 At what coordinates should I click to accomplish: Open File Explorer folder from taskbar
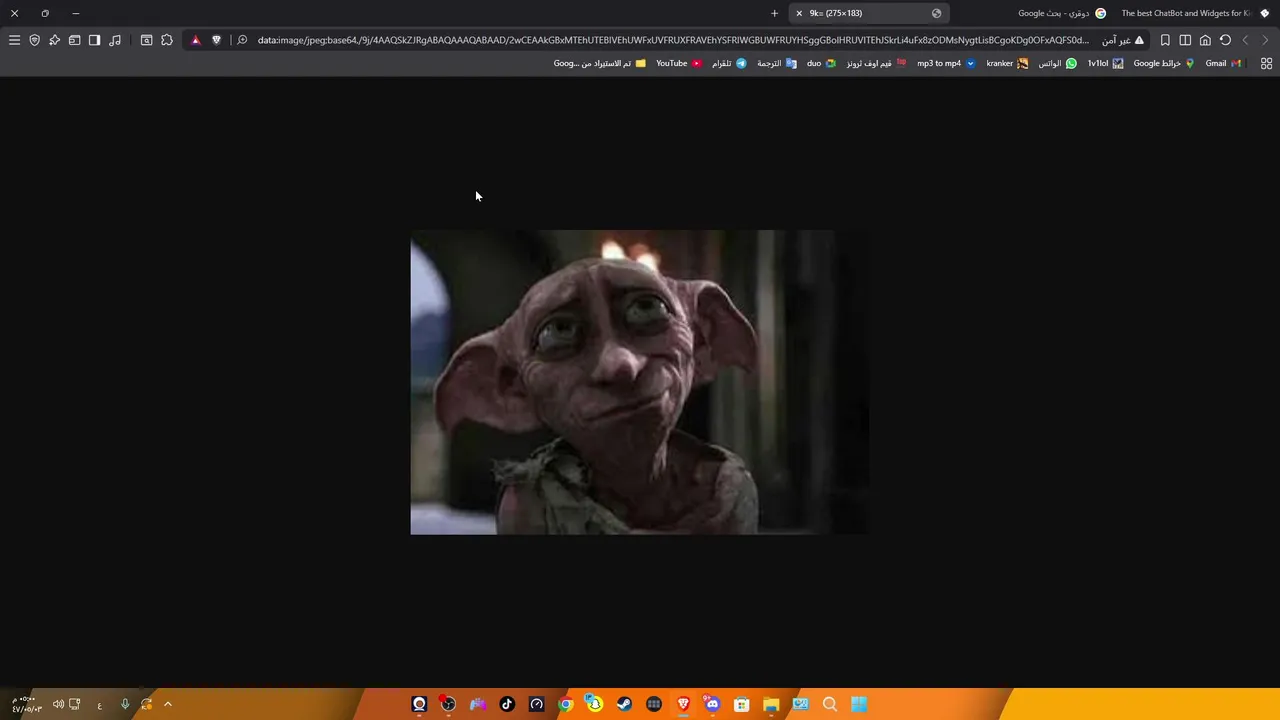click(771, 704)
